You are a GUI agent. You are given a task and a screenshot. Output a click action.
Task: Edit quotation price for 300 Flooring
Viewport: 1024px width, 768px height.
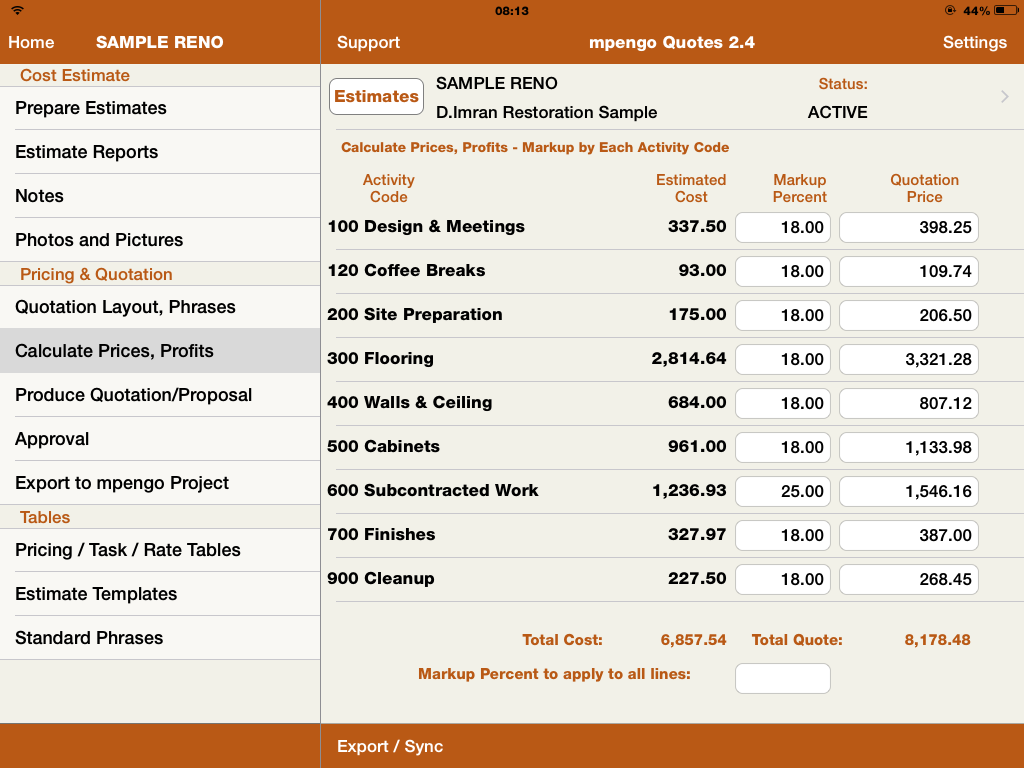tap(908, 359)
